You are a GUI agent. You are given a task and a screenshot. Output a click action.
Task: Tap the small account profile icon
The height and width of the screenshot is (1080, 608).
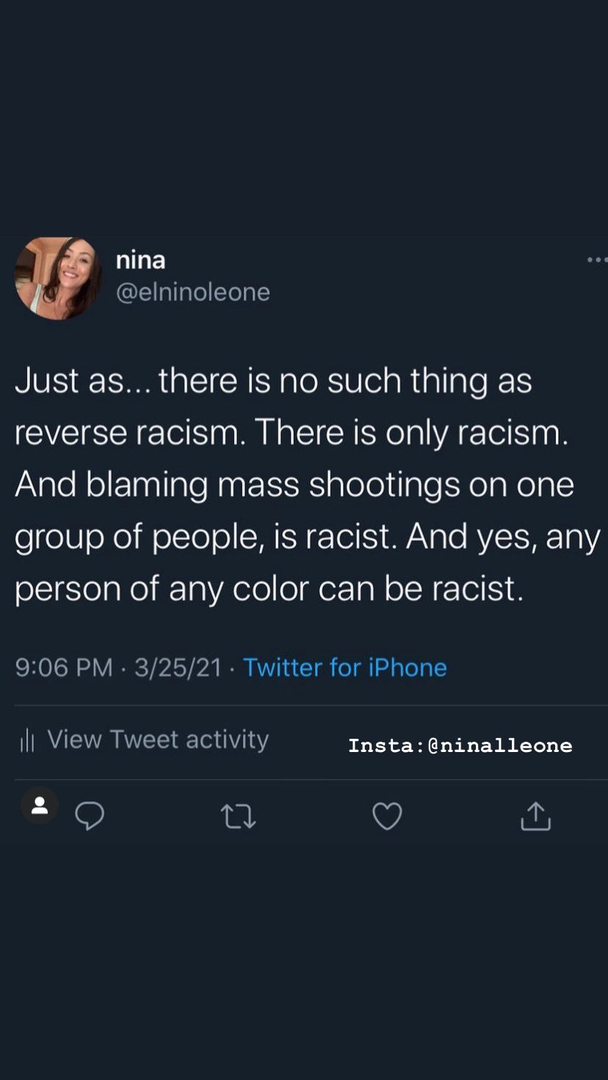pos(40,806)
